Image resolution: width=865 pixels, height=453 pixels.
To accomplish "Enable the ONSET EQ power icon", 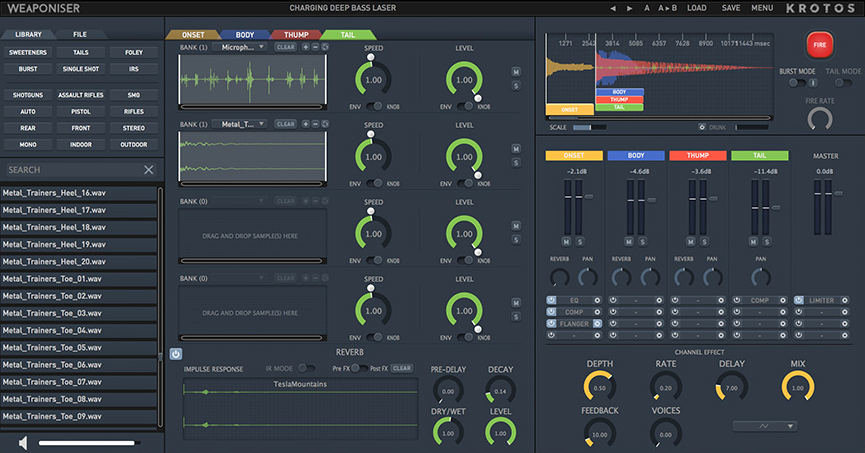I will [552, 299].
